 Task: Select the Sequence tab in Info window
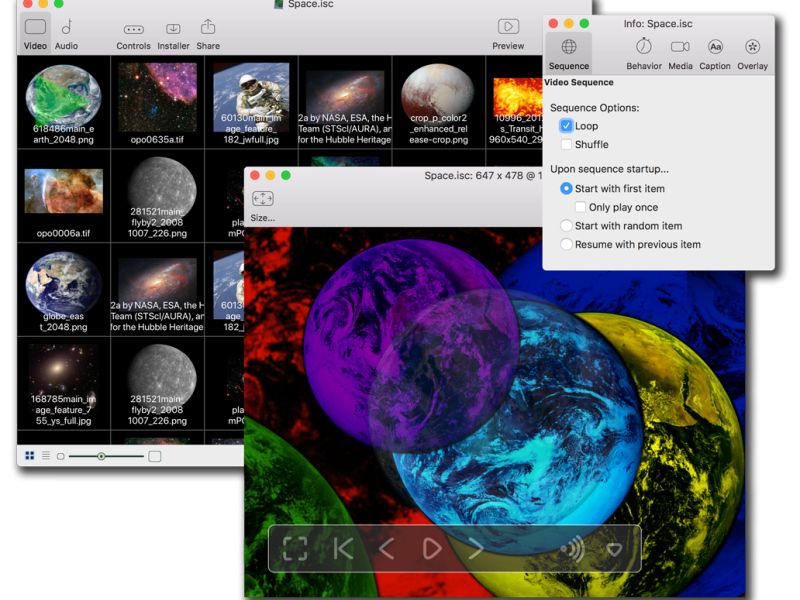point(569,53)
